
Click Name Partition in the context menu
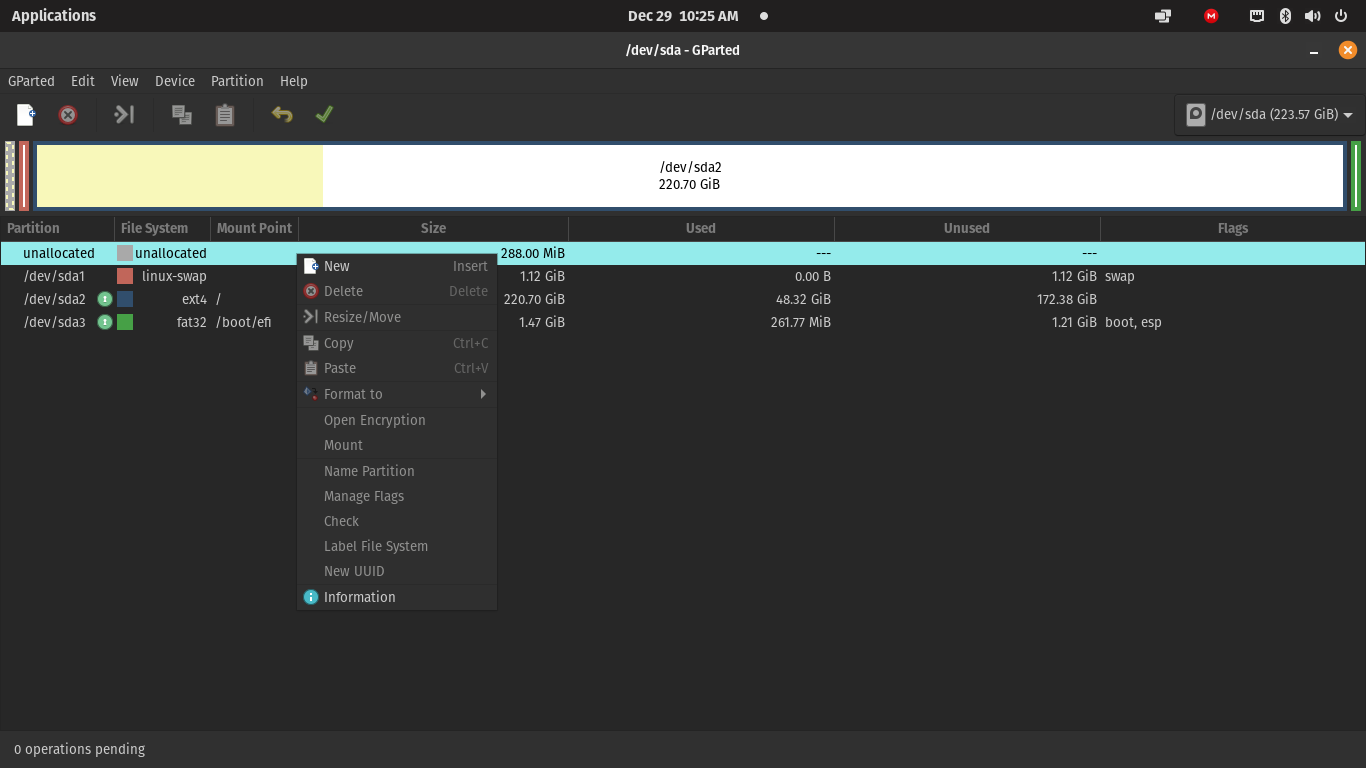[397, 471]
